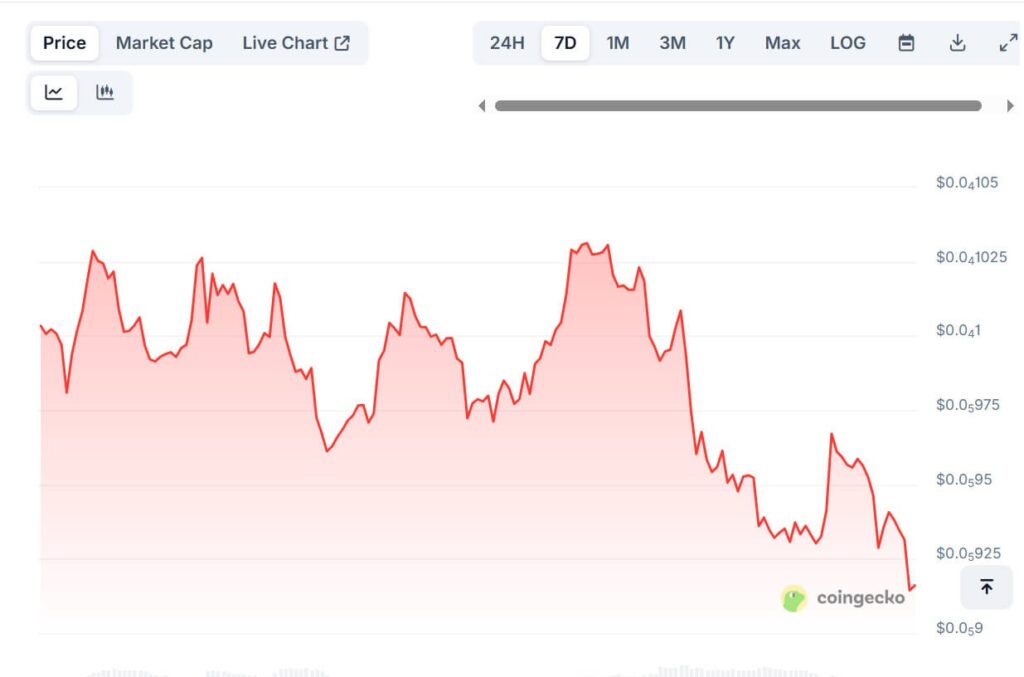
Task: Click the horizontal scrollbar thumb
Action: tap(738, 106)
